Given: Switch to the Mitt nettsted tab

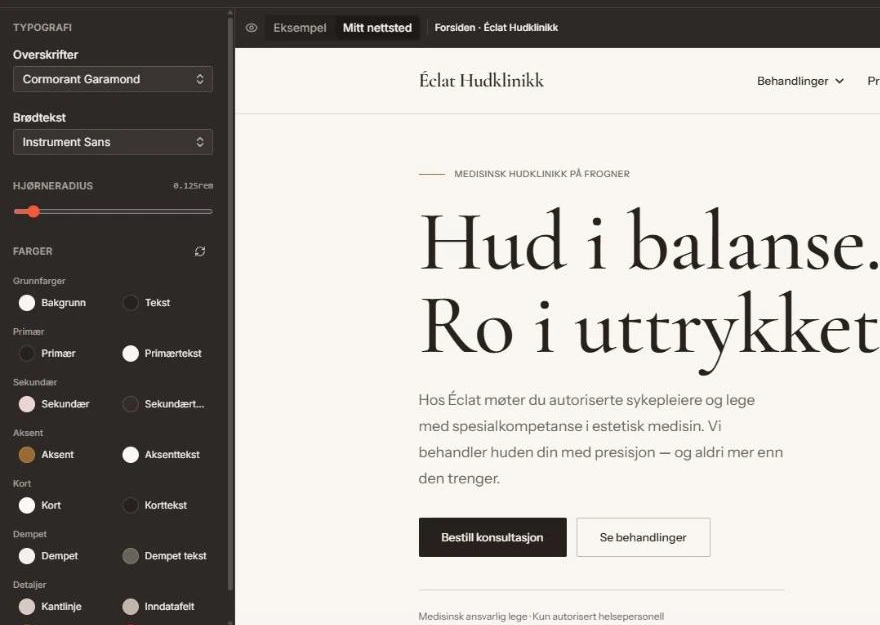Looking at the screenshot, I should [377, 27].
